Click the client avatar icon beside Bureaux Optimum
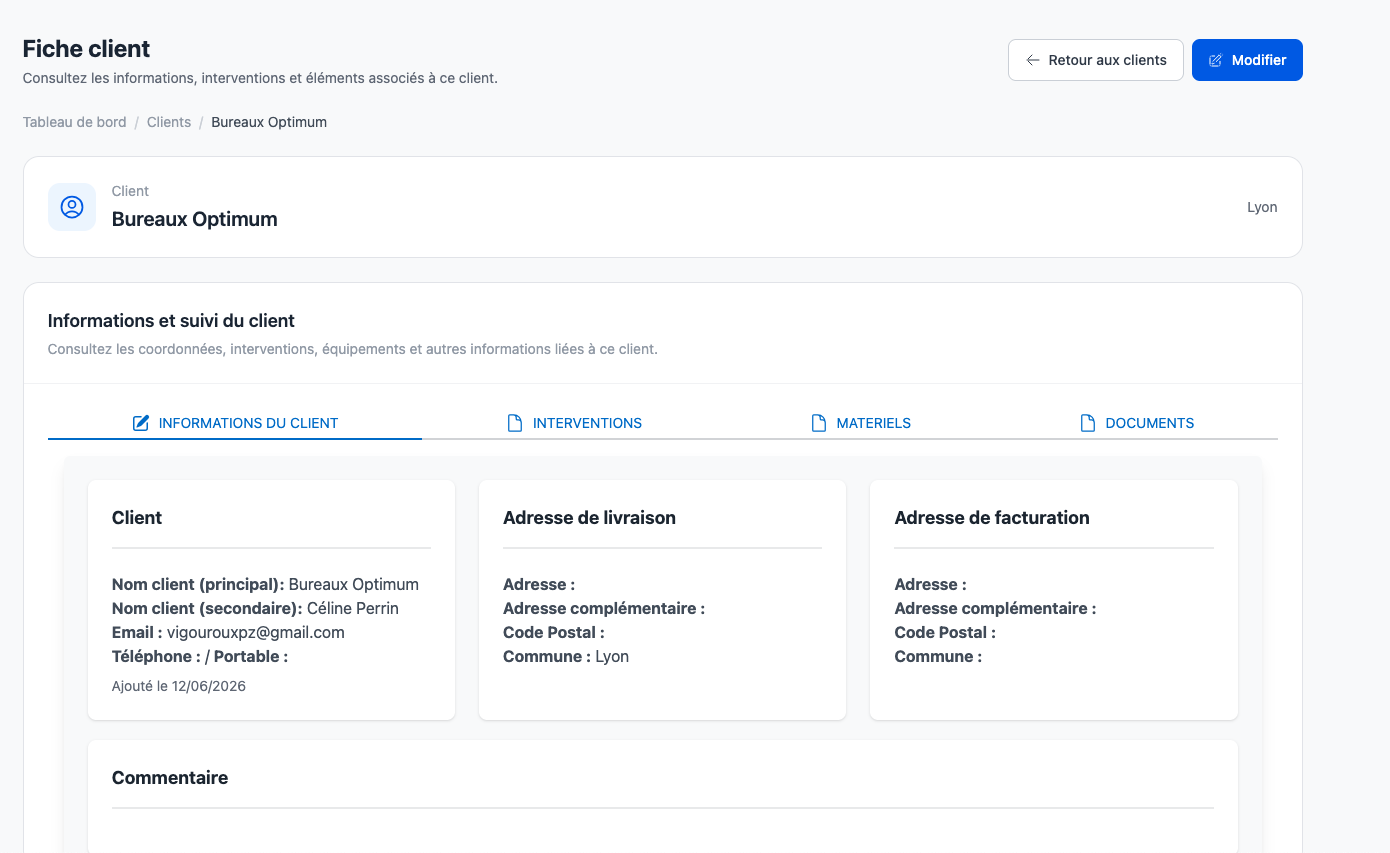The height and width of the screenshot is (853, 1390). (x=72, y=207)
